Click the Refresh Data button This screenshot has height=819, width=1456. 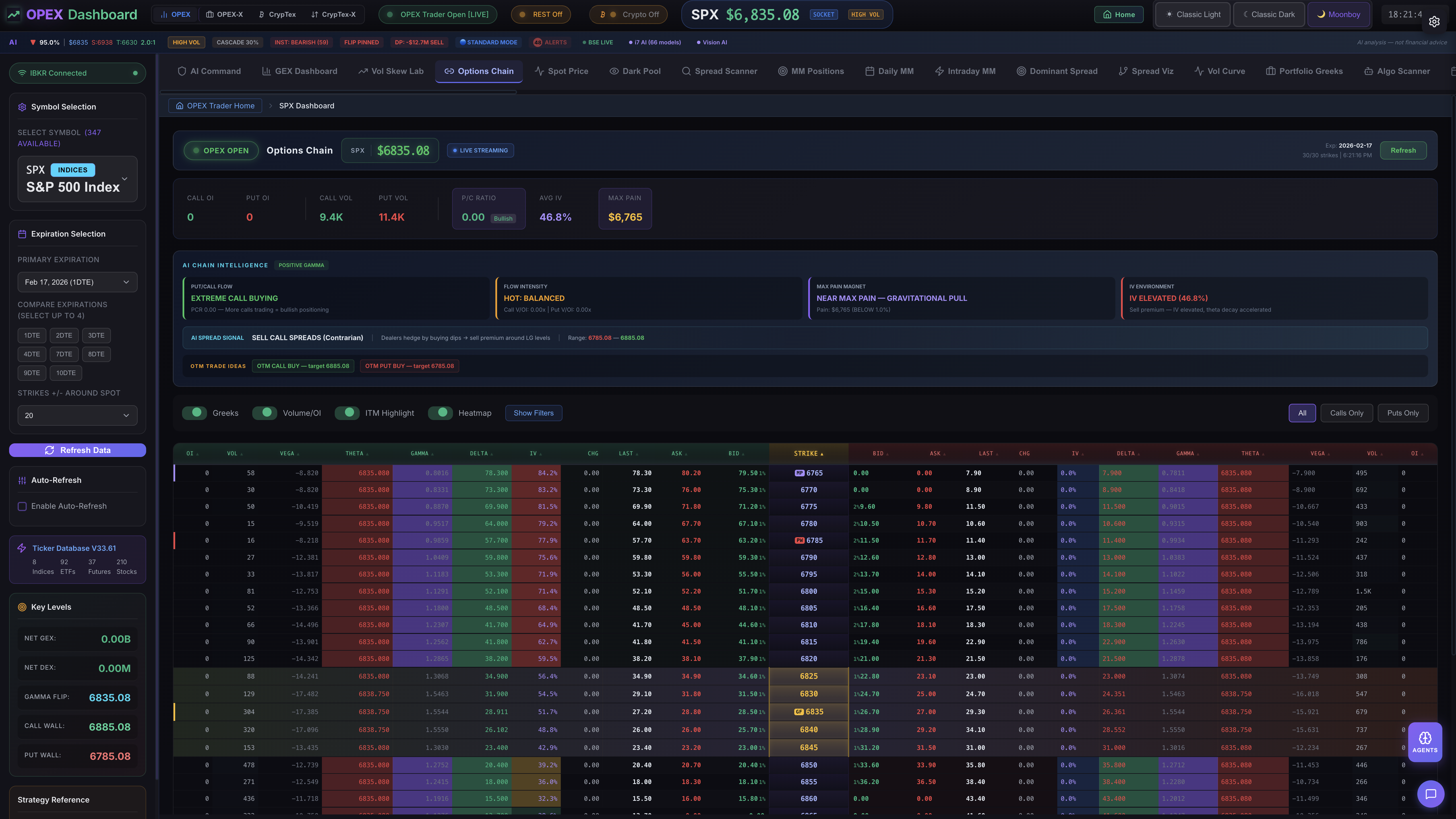pyautogui.click(x=77, y=450)
